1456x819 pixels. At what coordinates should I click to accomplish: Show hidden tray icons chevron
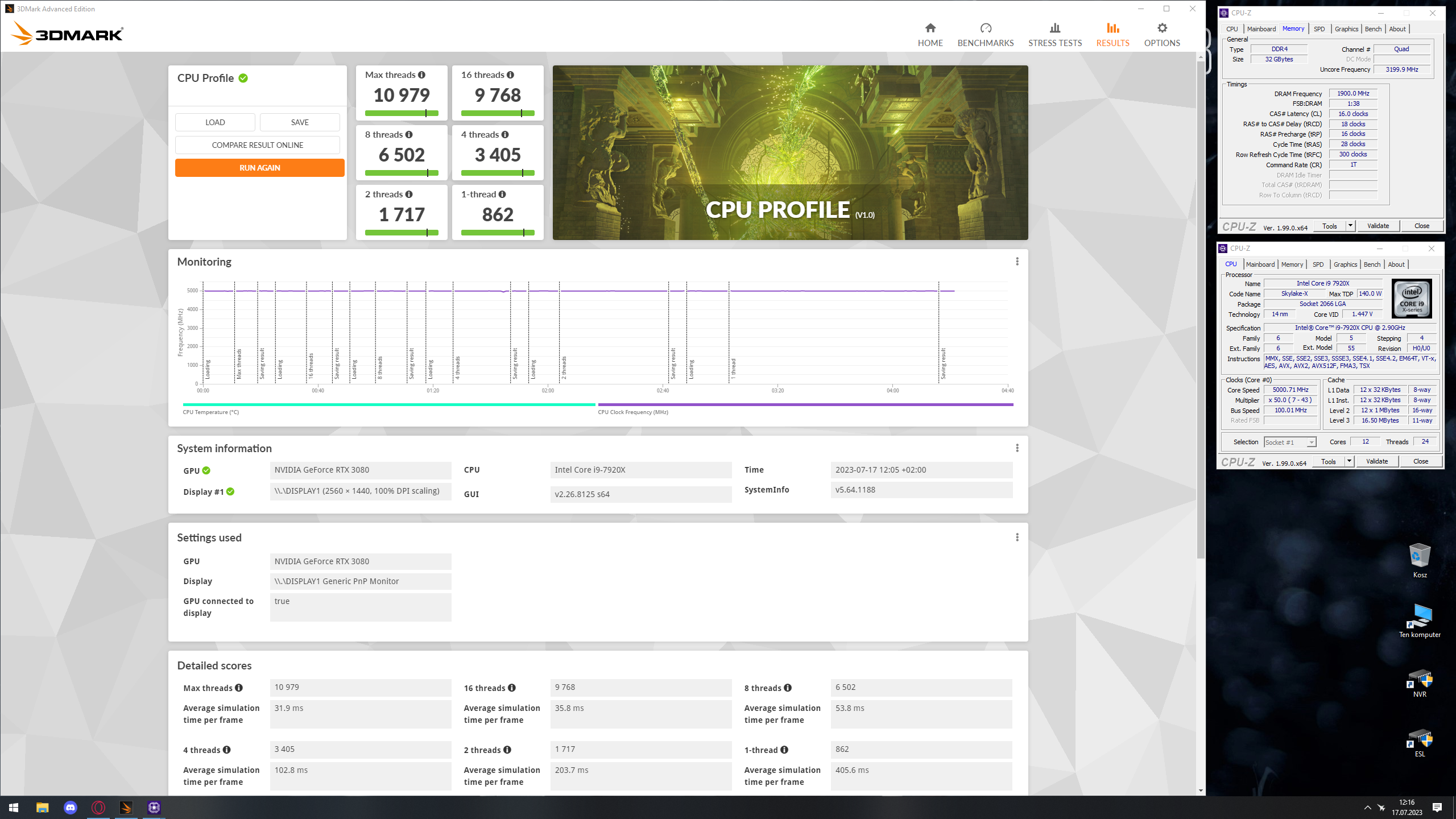click(1367, 808)
